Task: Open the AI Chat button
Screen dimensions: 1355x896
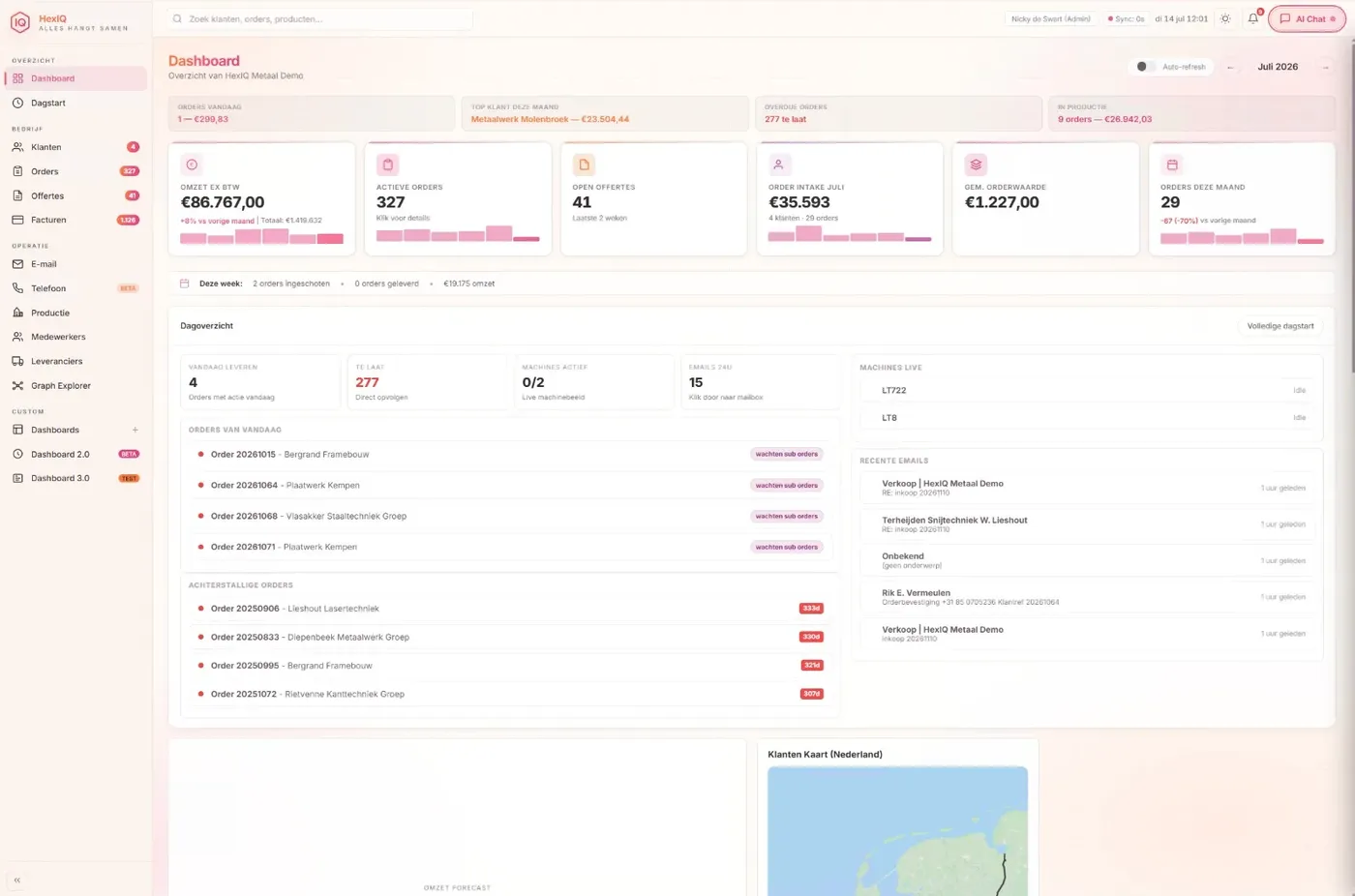Action: [1307, 18]
